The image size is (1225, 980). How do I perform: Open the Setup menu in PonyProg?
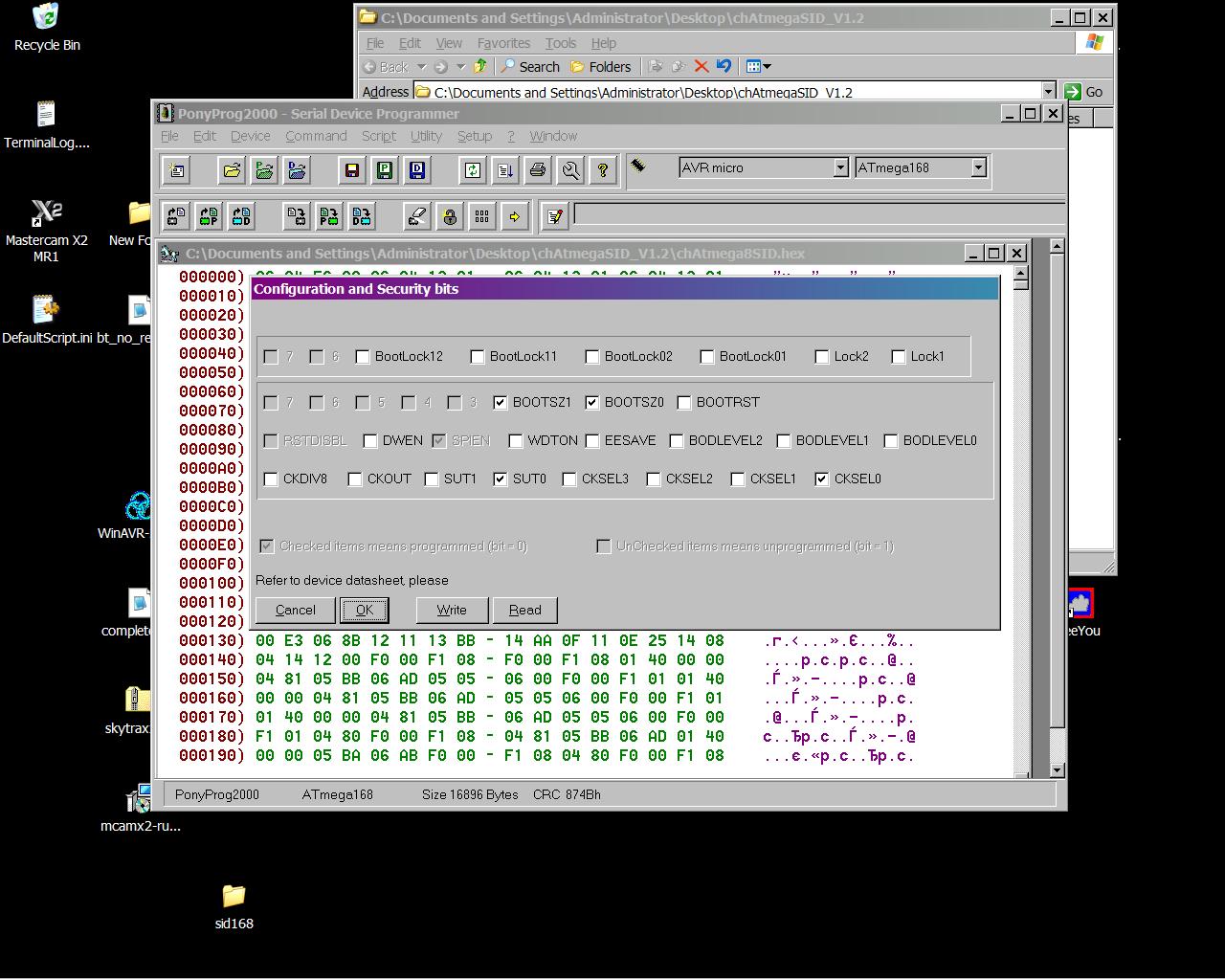[x=474, y=136]
